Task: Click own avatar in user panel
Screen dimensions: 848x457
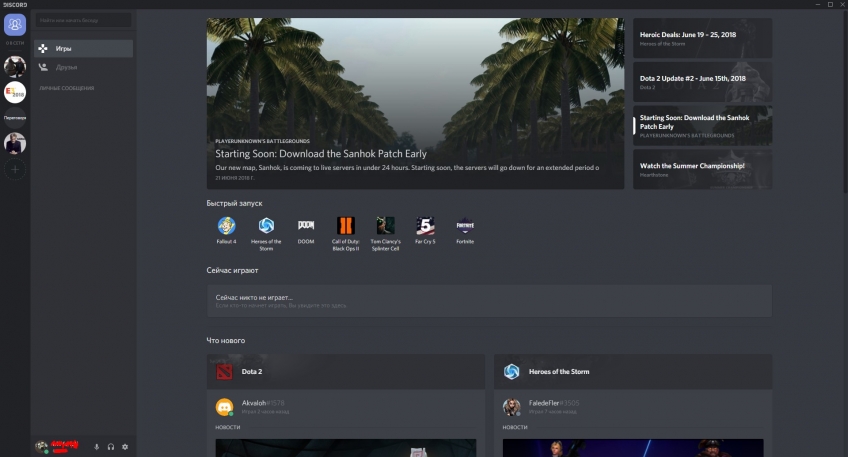Action: (41, 447)
